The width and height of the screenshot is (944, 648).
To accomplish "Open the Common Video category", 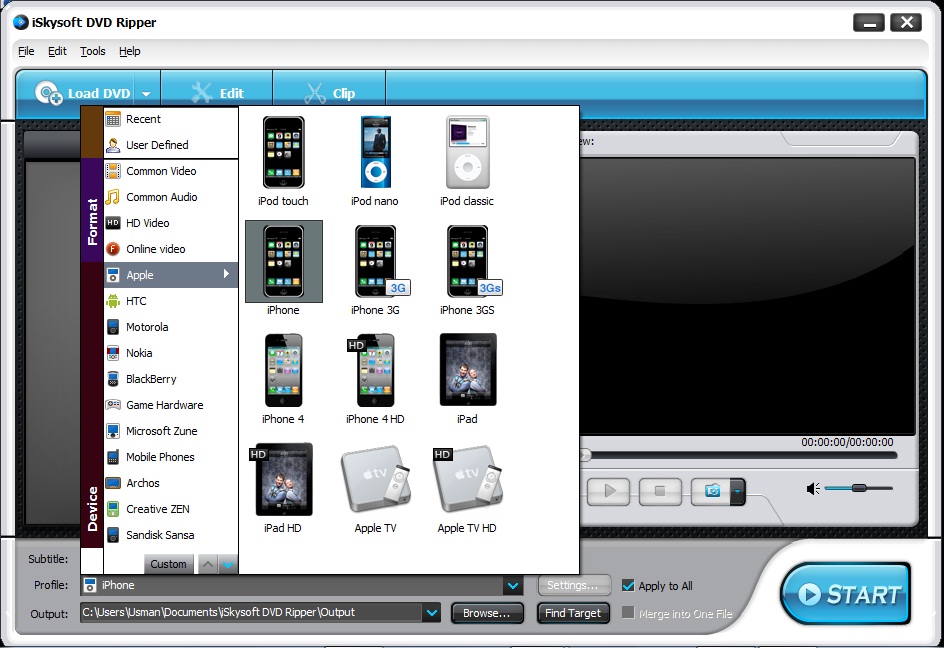I will tap(171, 171).
